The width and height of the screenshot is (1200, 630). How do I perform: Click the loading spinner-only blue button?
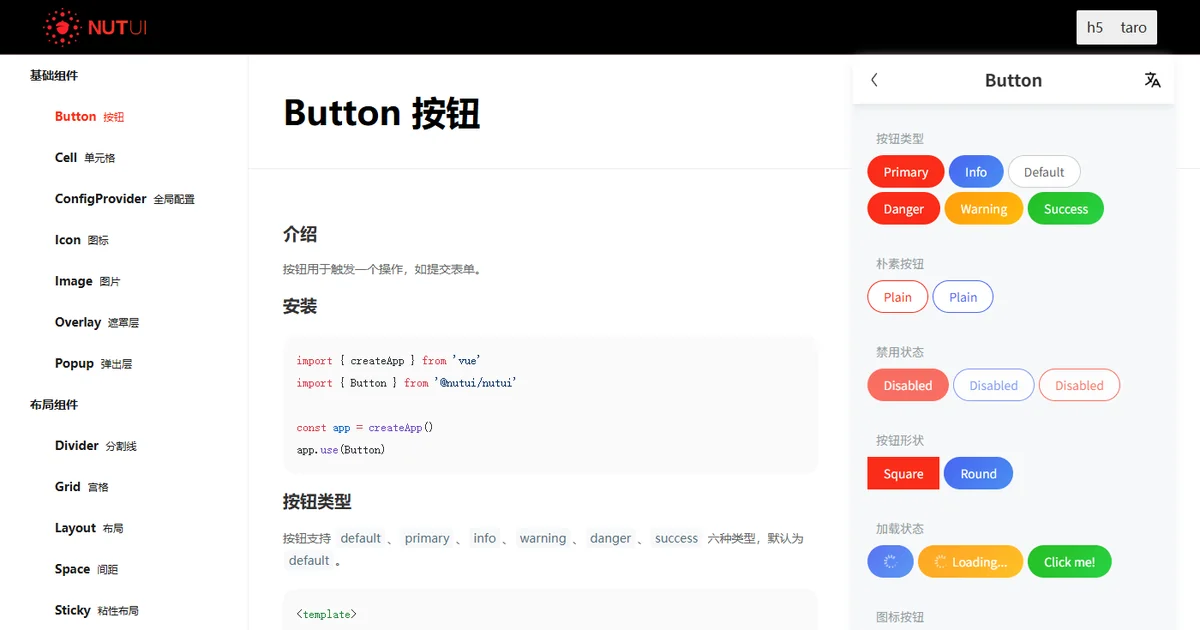[890, 562]
